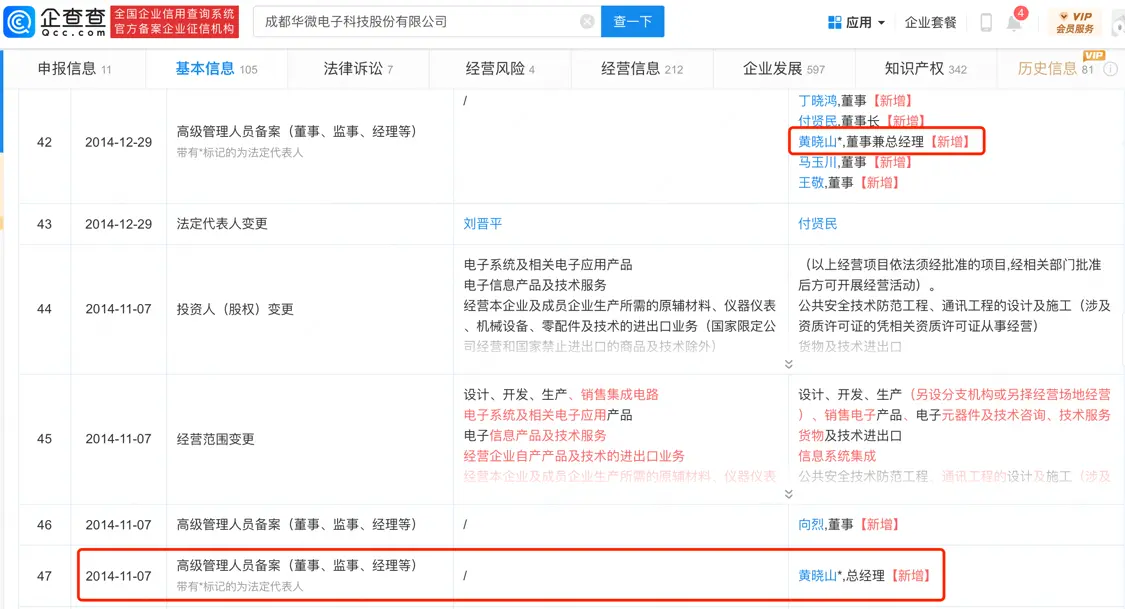Click date 2014-11-07 in row 44
This screenshot has height=609, width=1125.
point(118,309)
